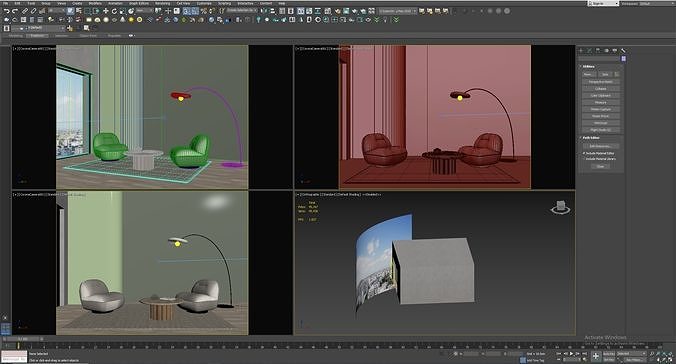This screenshot has height=364, width=676.
Task: Click the Use Pivot Point Center icon
Action: click(x=158, y=11)
